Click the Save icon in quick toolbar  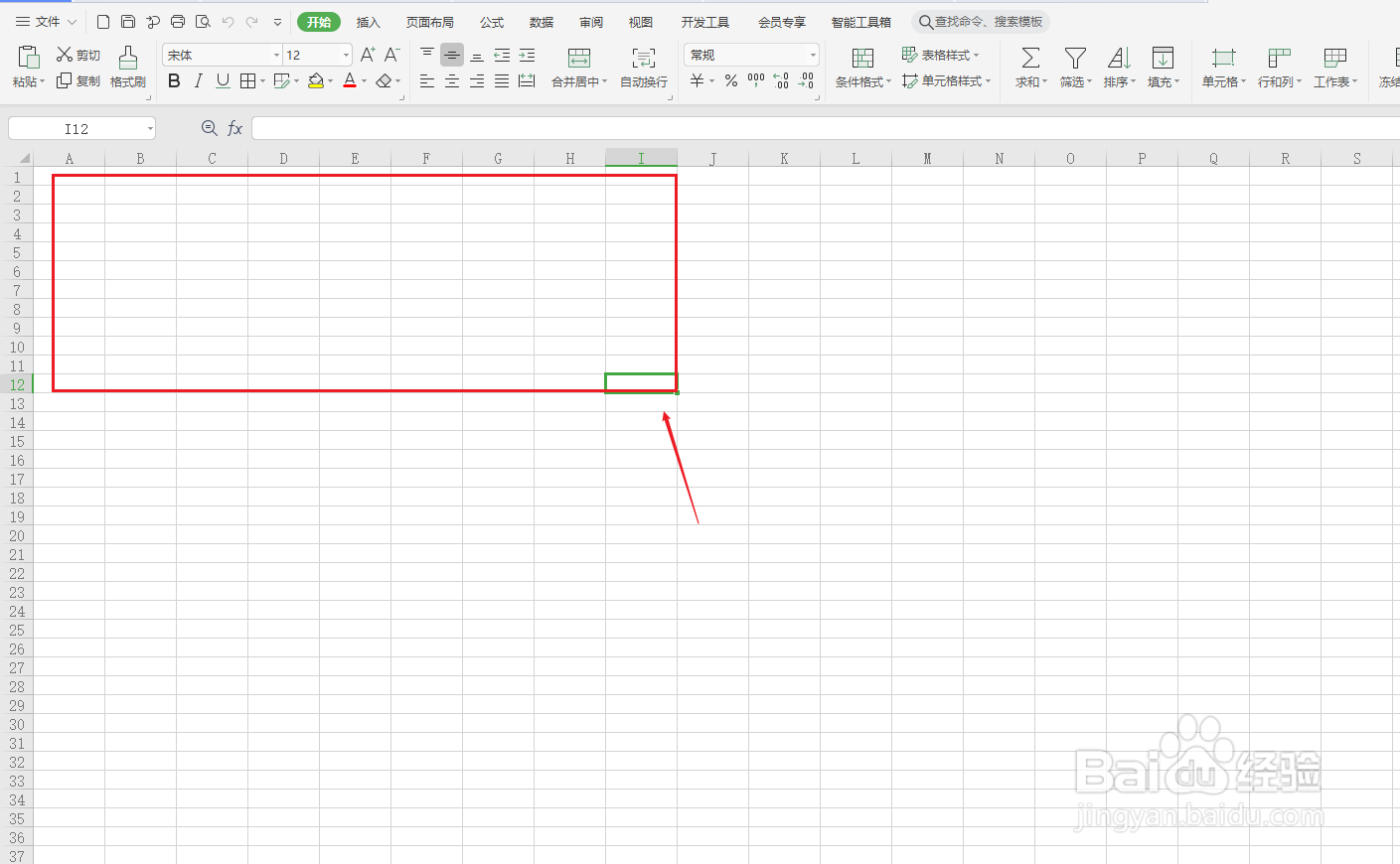(x=128, y=22)
